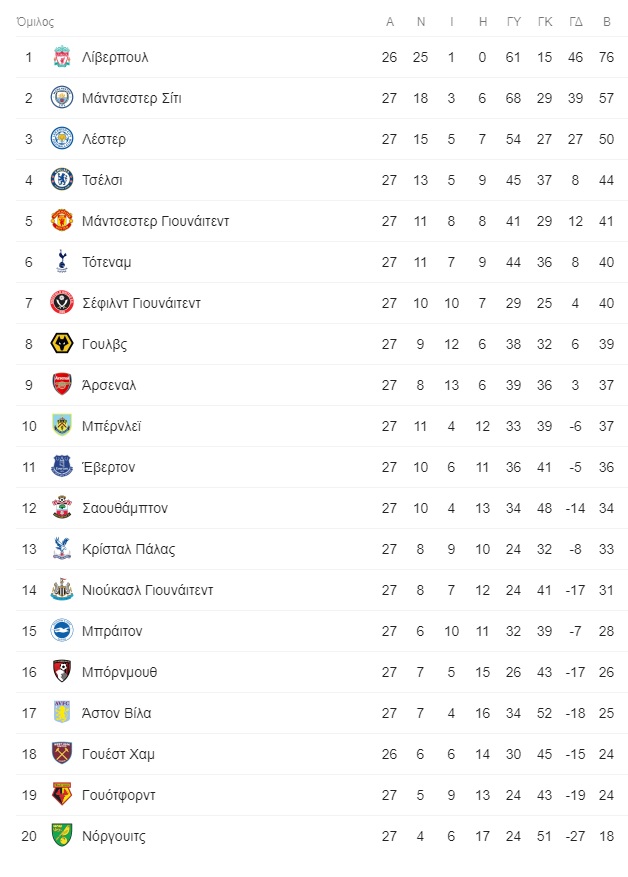
Task: Select the Leicester fox logo
Action: point(62,139)
